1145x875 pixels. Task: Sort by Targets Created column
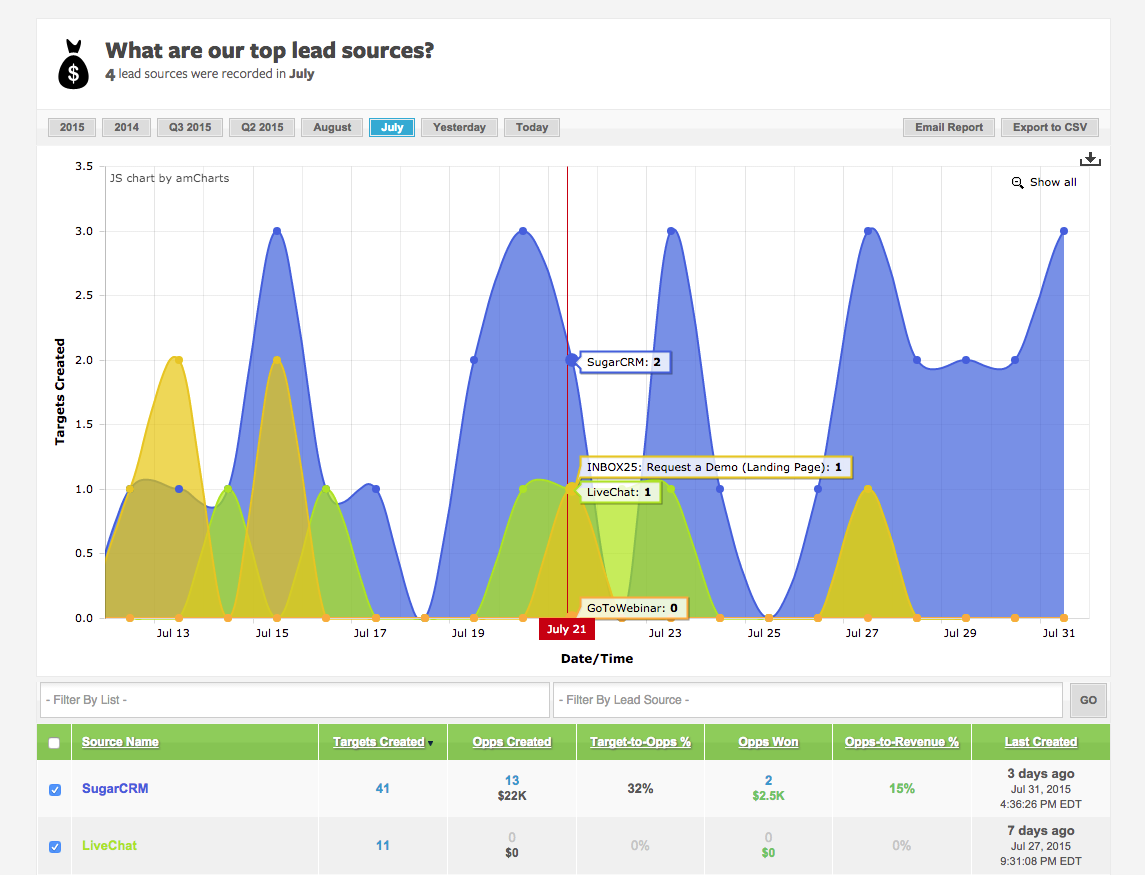(x=378, y=742)
